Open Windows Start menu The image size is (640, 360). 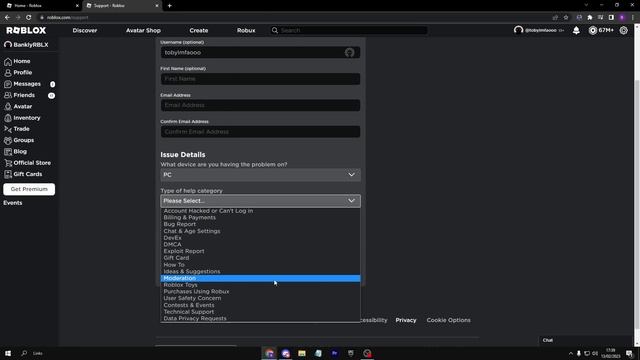(x=8, y=353)
